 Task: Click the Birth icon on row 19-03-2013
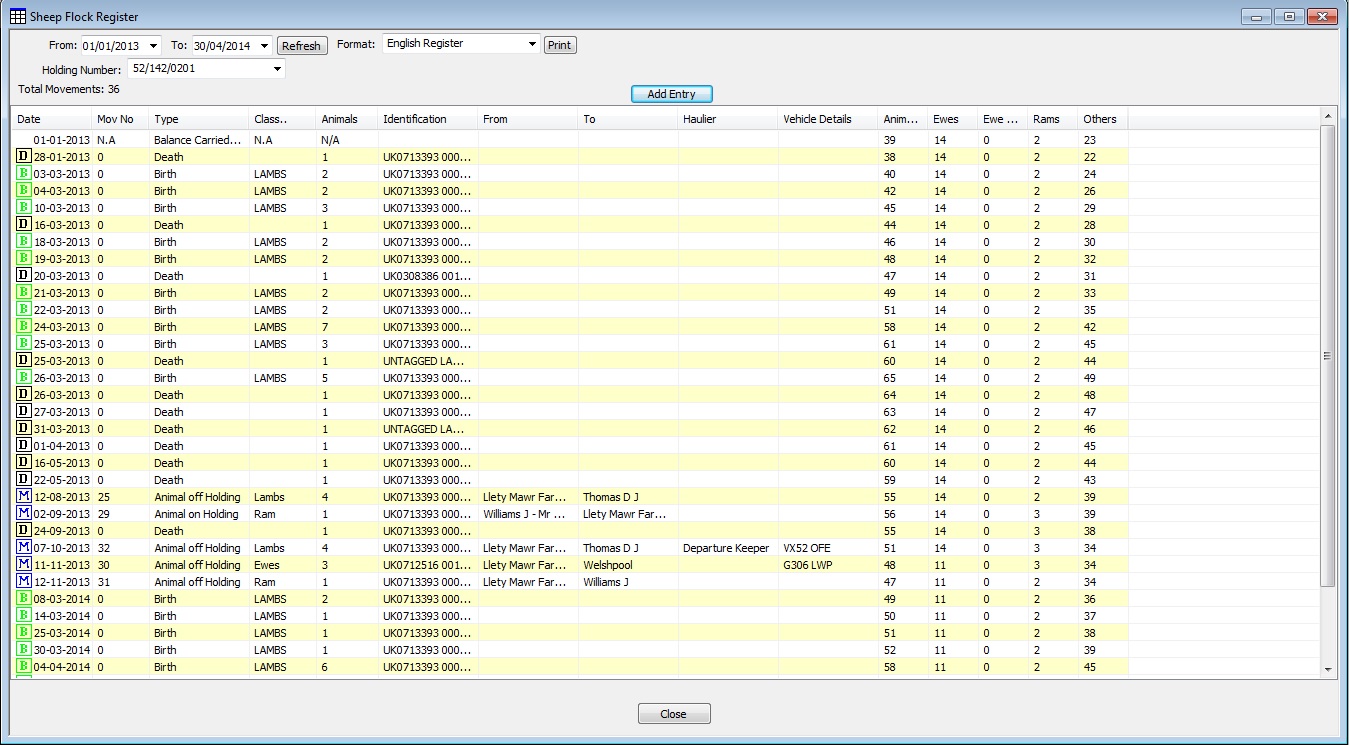[x=24, y=259]
